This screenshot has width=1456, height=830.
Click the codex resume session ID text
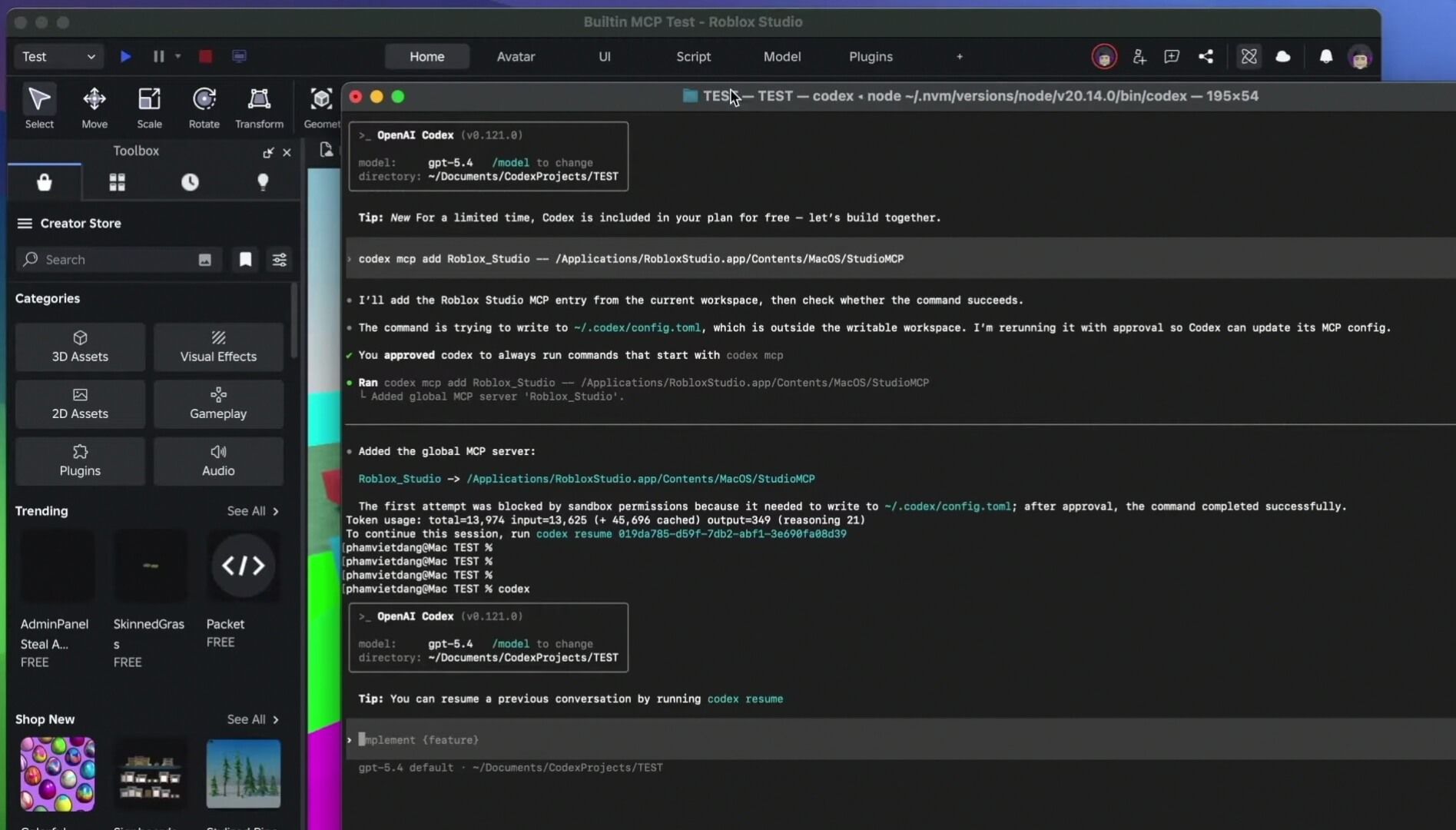pos(732,534)
